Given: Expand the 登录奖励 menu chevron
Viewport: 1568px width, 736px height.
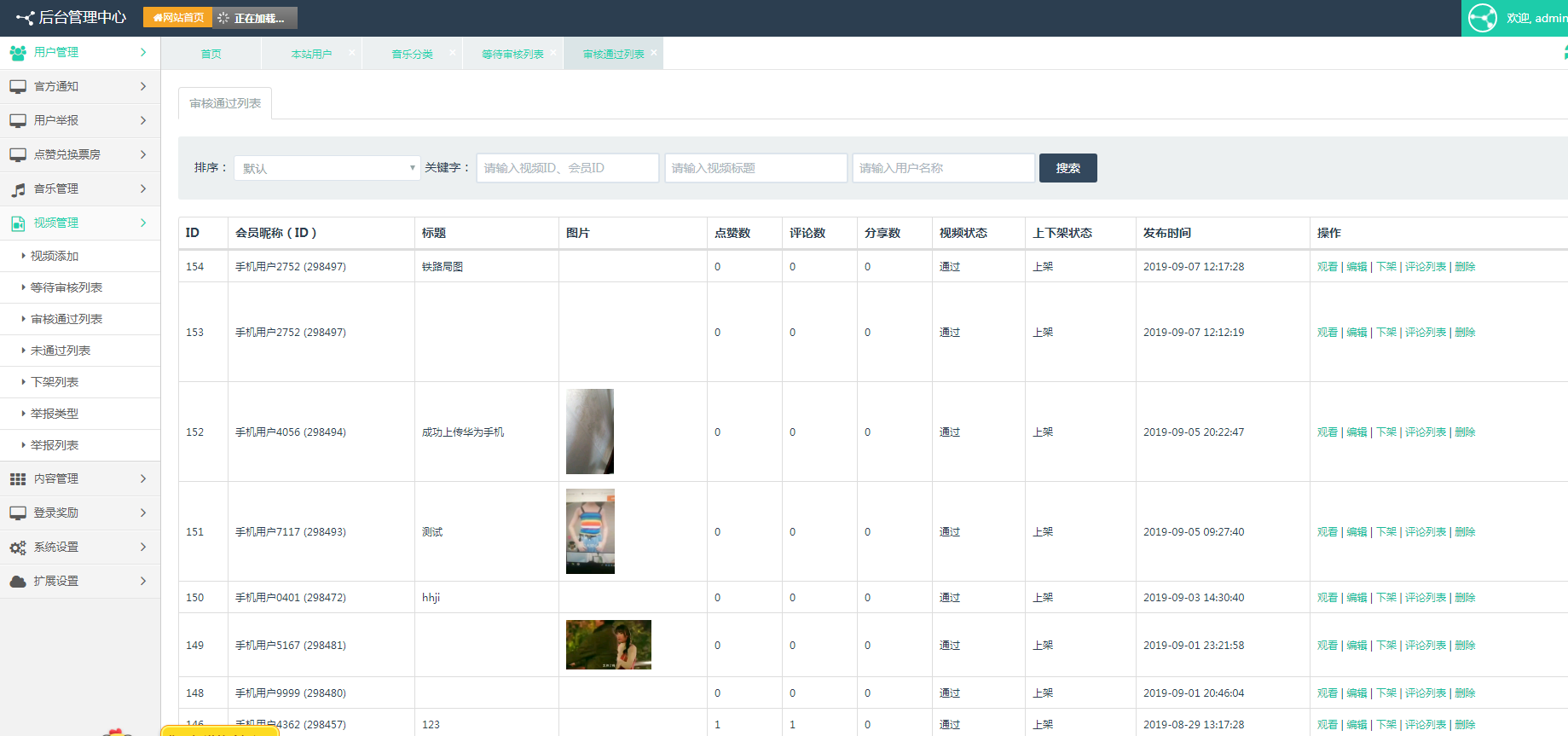Looking at the screenshot, I should 142,513.
